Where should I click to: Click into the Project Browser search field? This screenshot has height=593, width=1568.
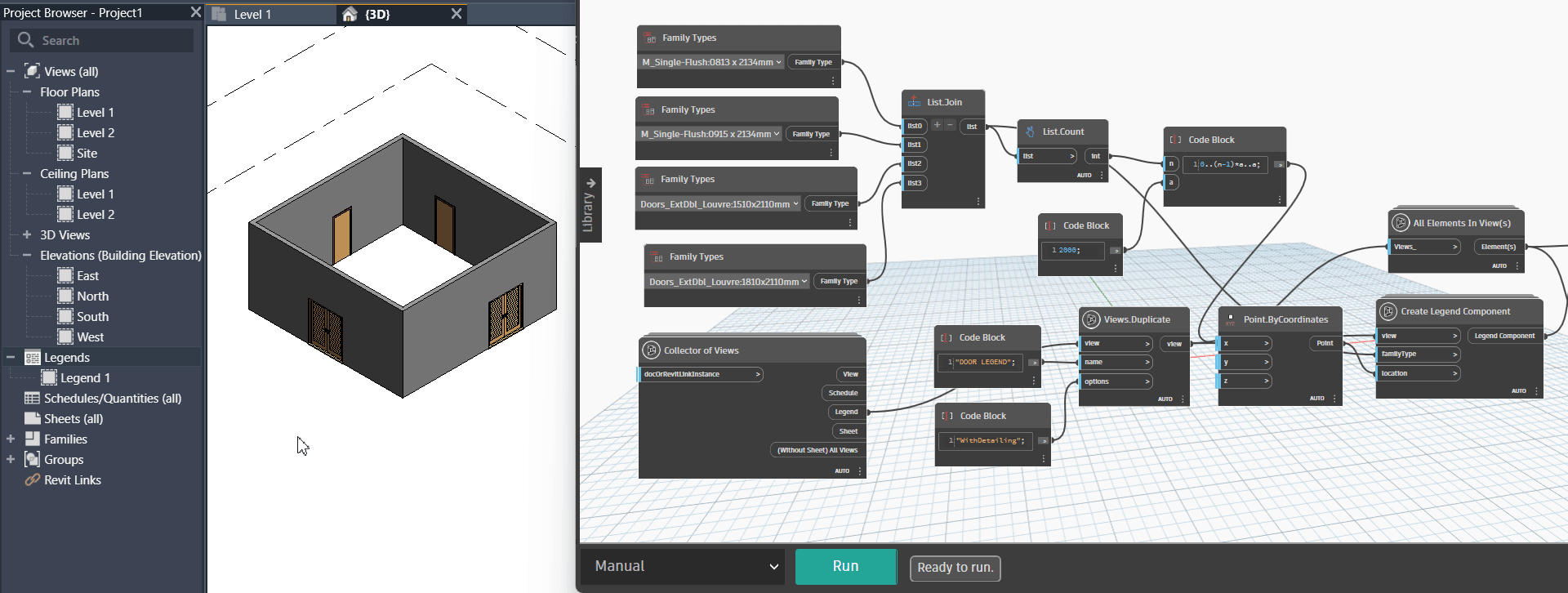click(x=103, y=40)
